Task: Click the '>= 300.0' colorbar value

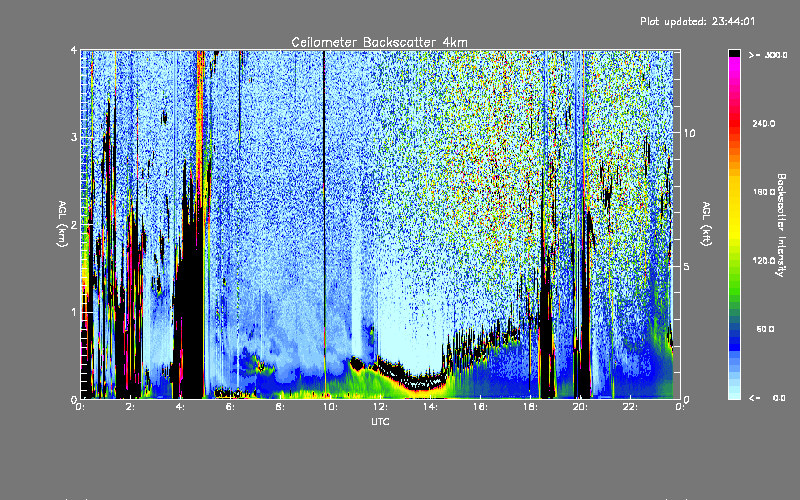Action: click(768, 55)
